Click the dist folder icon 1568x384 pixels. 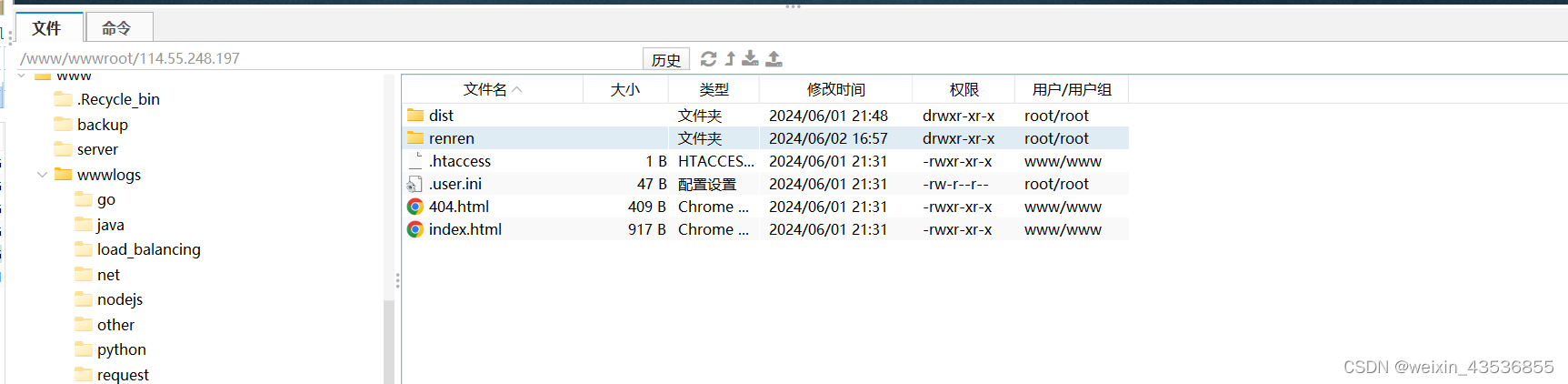coord(415,116)
